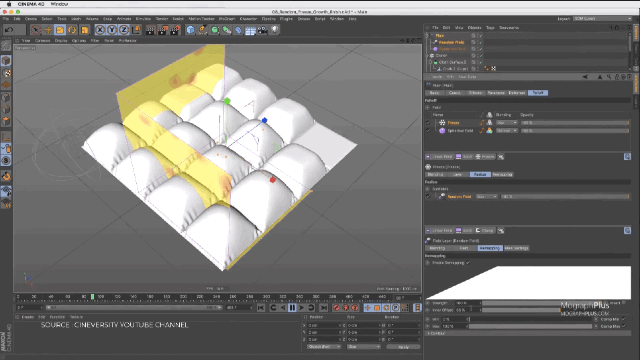This screenshot has width=640, height=360.
Task: Select Spherical Field in Object Manager
Action: tap(452, 49)
